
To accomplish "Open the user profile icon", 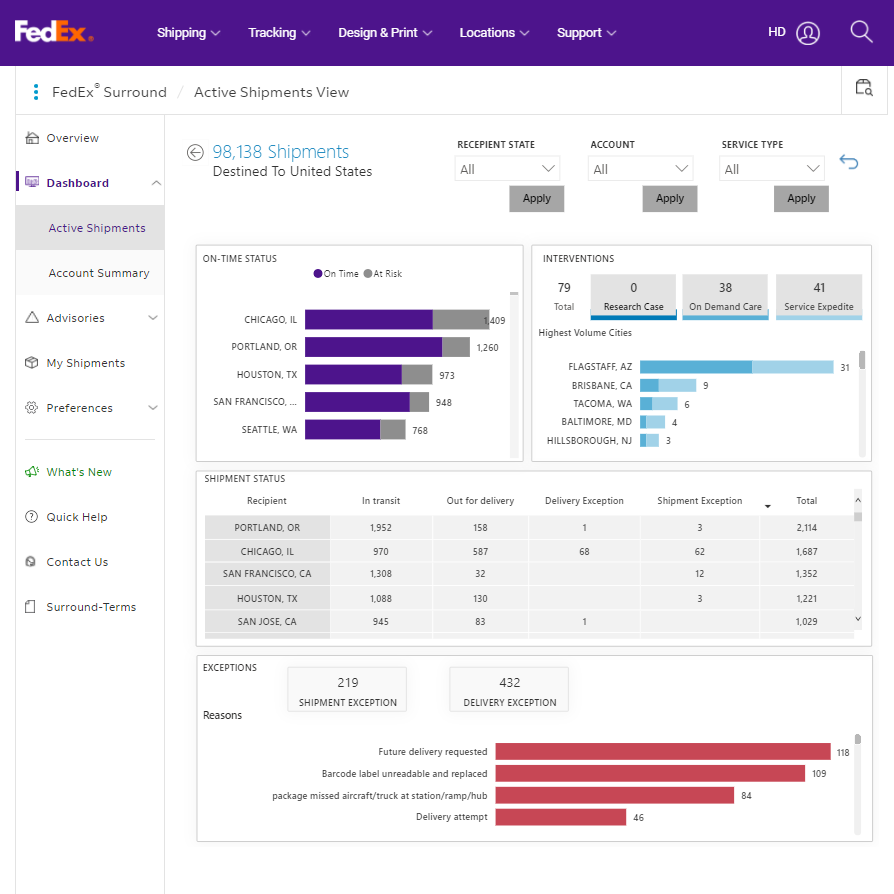I will coord(808,33).
